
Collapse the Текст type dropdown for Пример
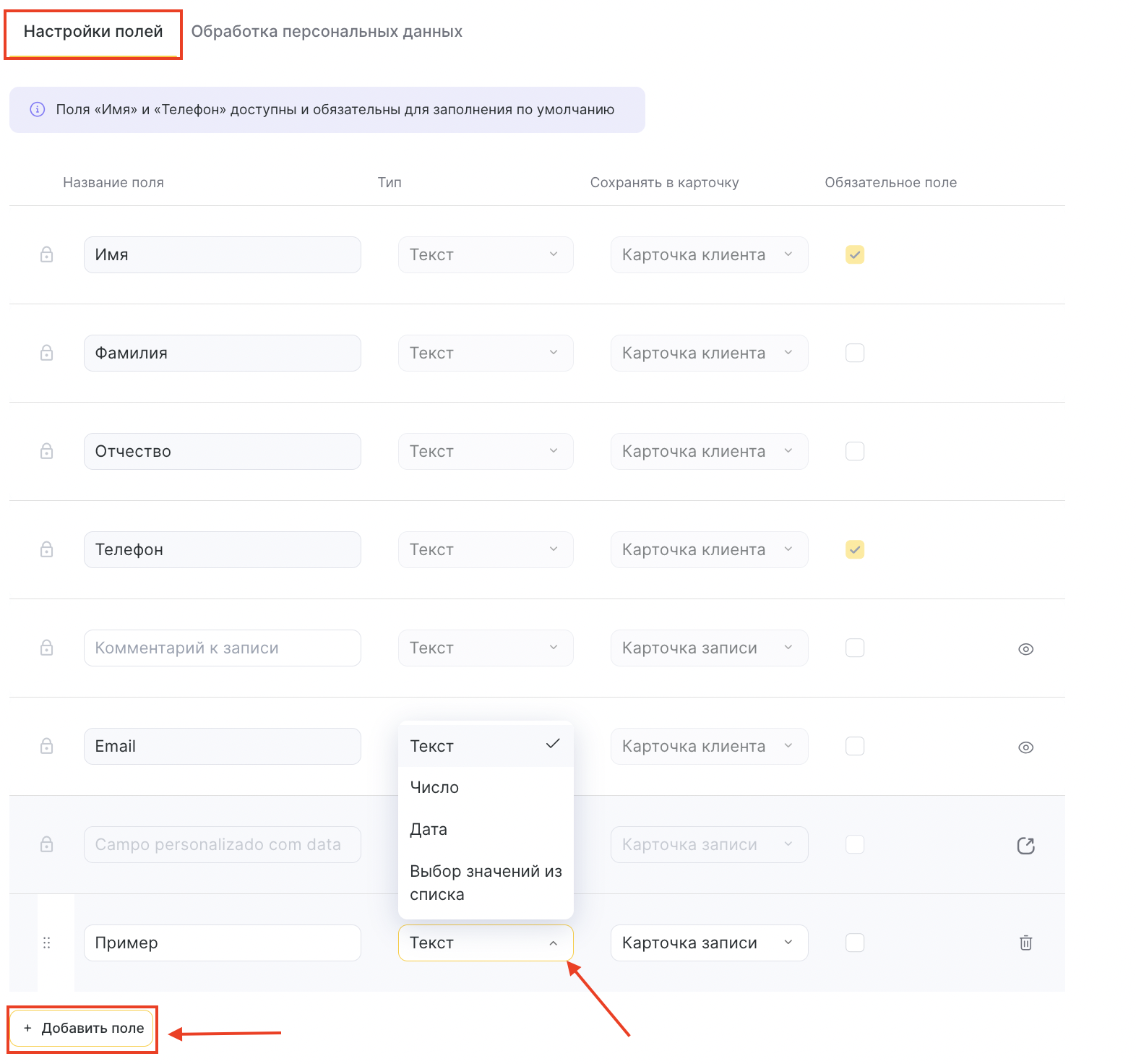[486, 943]
